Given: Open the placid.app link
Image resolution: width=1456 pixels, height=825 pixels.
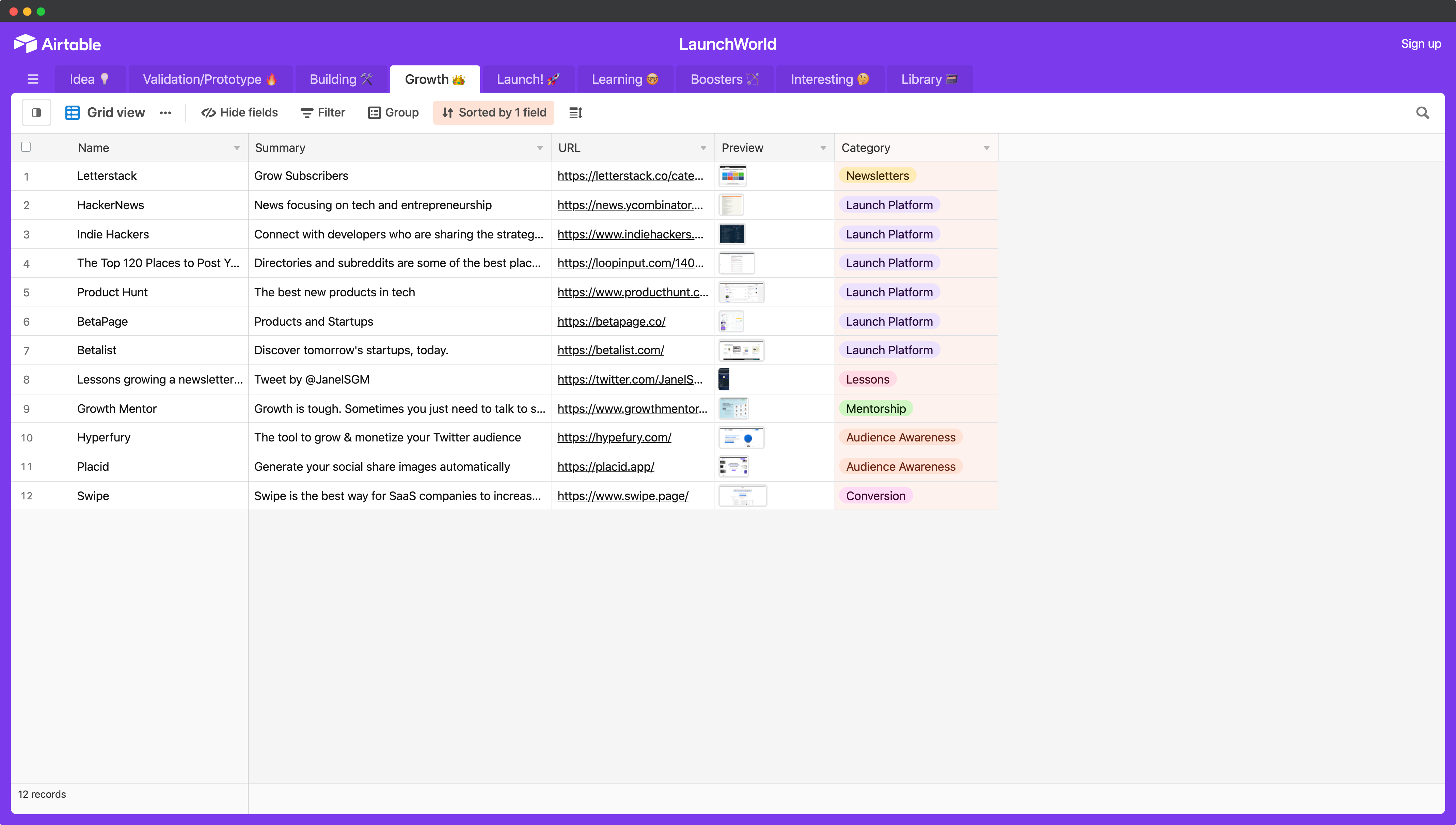Looking at the screenshot, I should [x=605, y=467].
